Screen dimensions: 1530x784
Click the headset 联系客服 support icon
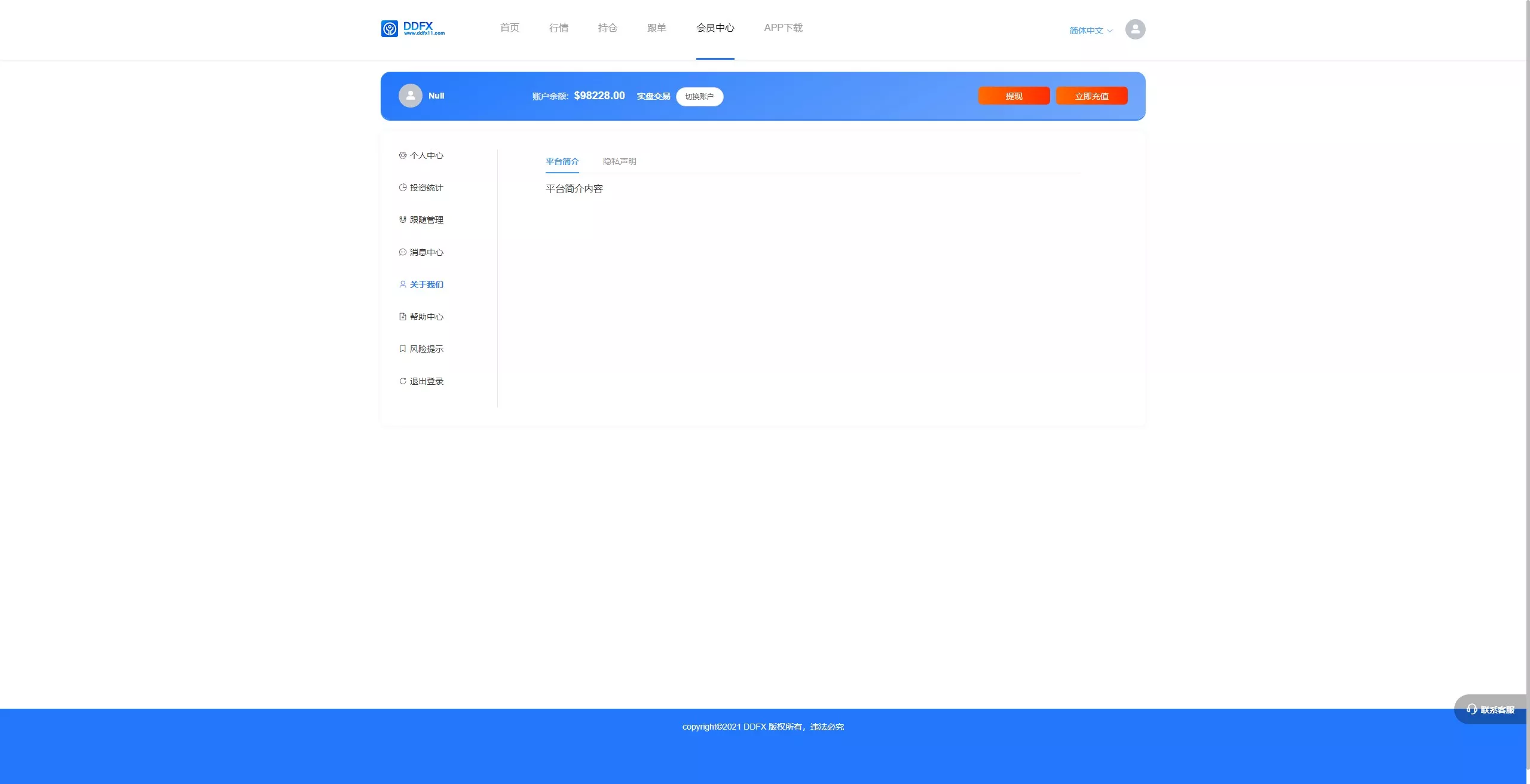(x=1471, y=709)
